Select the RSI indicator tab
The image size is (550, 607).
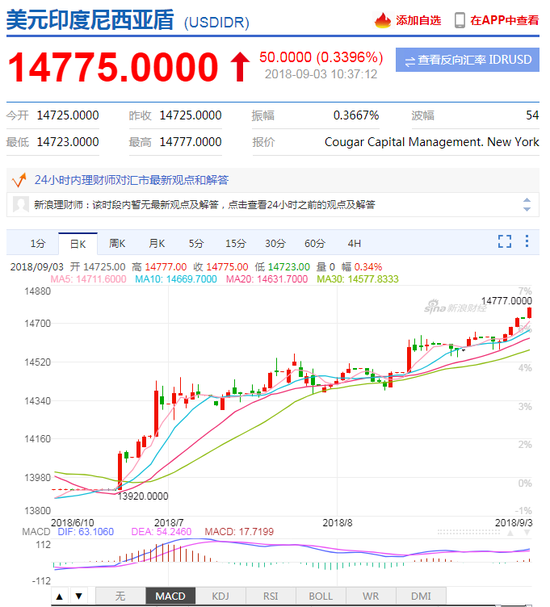point(271,596)
